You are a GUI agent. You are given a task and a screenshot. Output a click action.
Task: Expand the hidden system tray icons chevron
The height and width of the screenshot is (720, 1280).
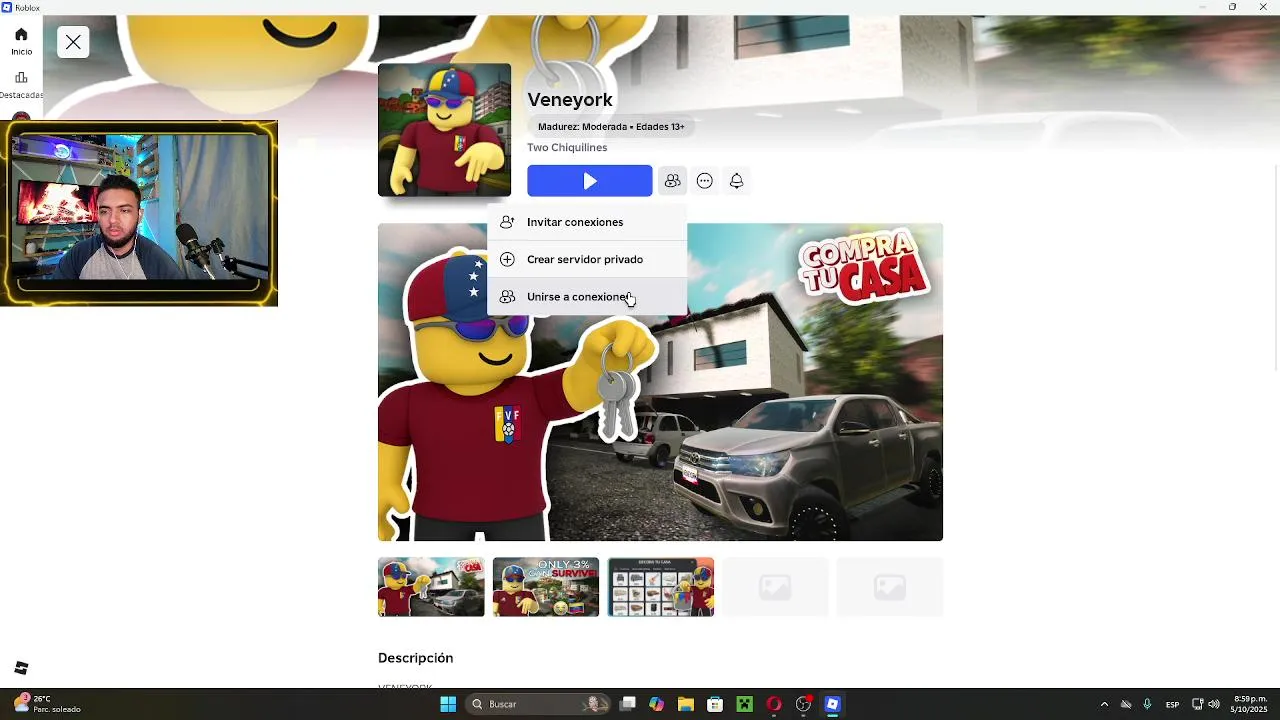coord(1104,704)
